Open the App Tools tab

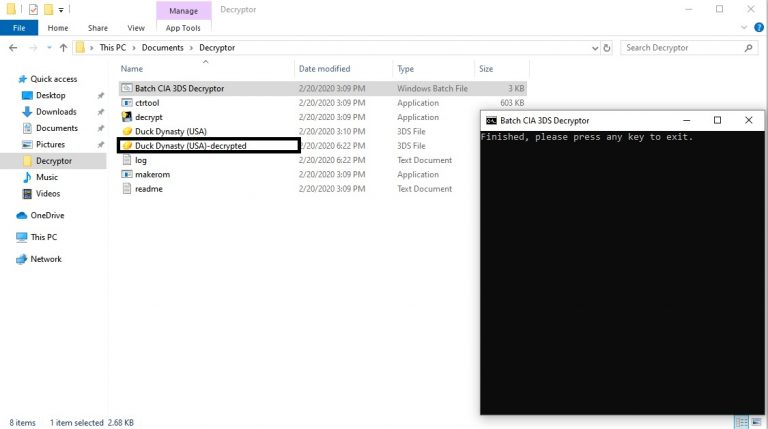pyautogui.click(x=183, y=28)
